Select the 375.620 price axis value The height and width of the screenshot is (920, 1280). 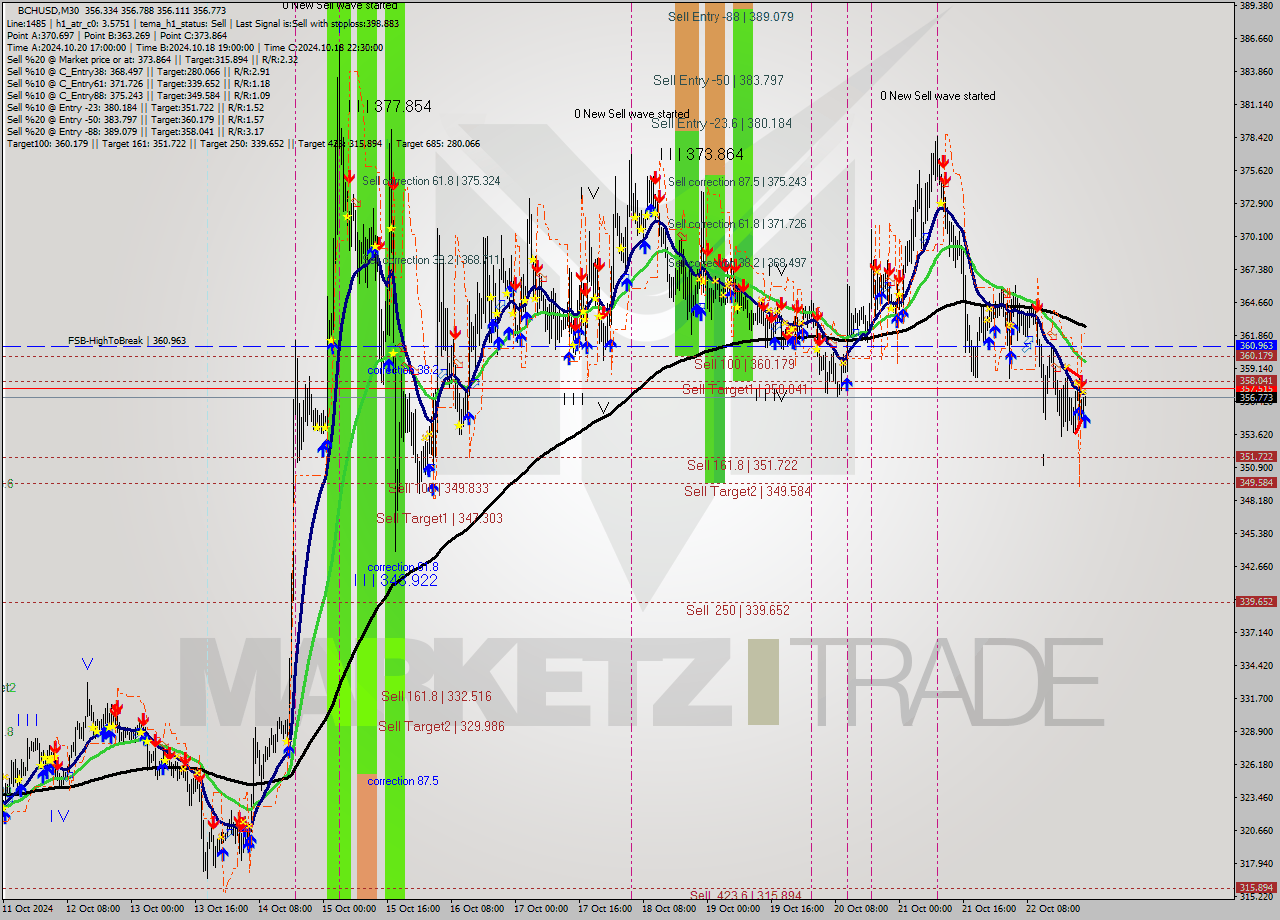coord(1257,171)
